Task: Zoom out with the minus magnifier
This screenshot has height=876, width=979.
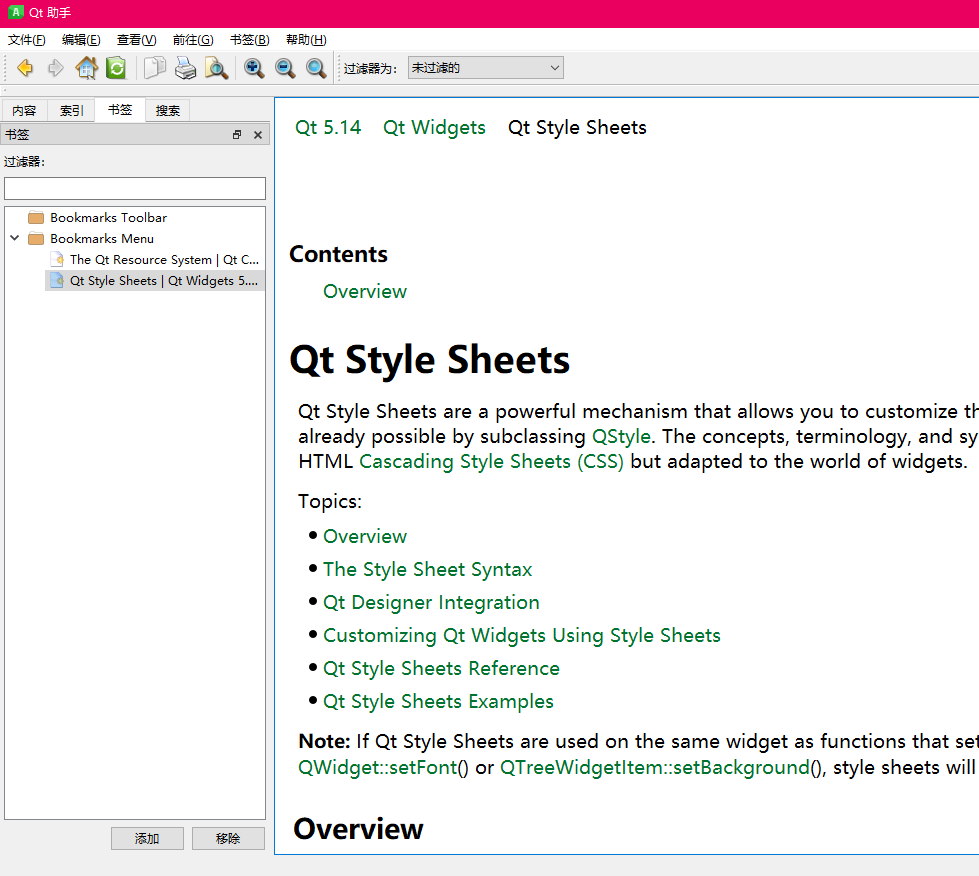Action: (x=285, y=67)
